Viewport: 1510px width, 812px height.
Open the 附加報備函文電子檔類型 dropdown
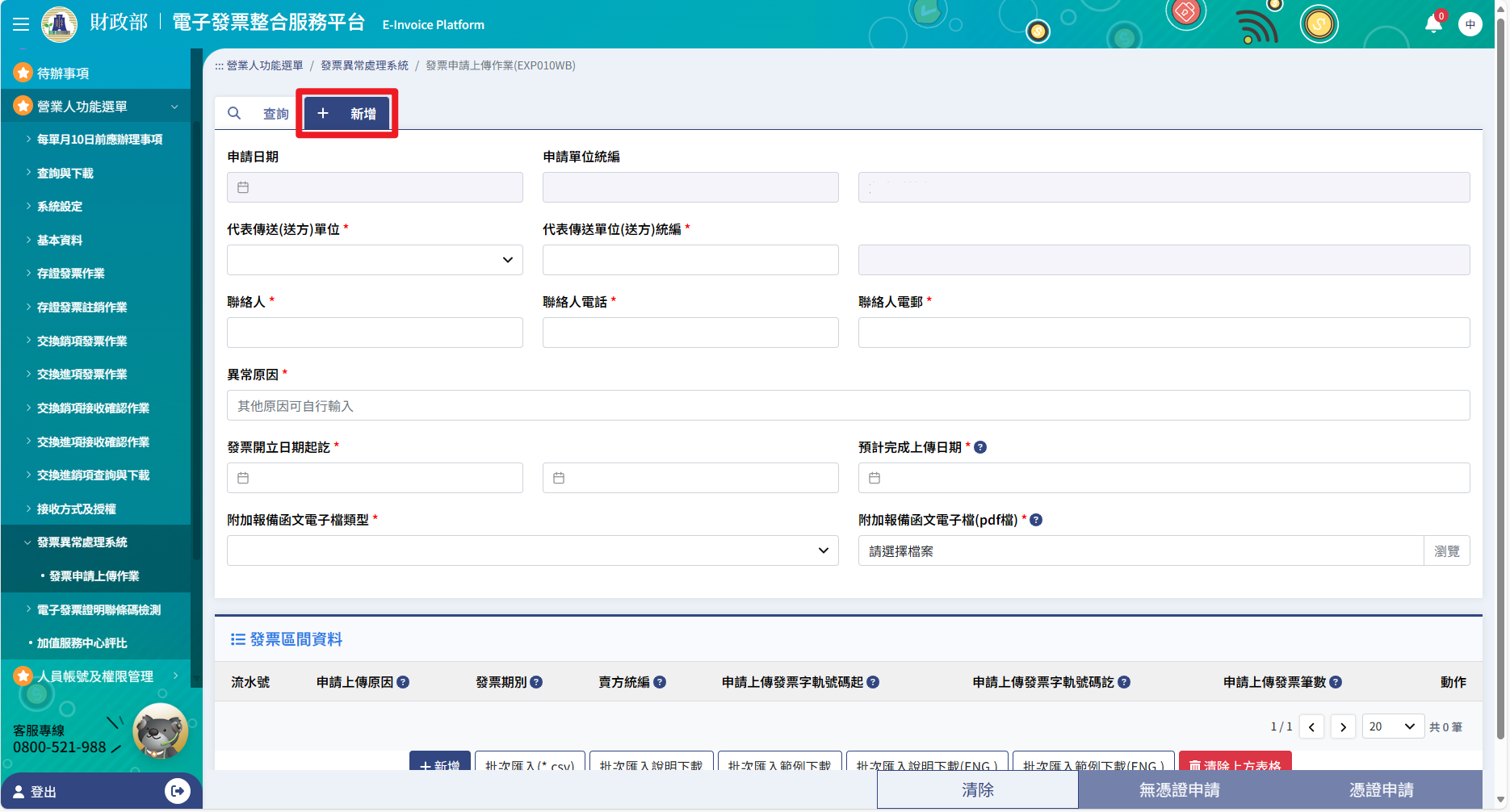(x=532, y=550)
